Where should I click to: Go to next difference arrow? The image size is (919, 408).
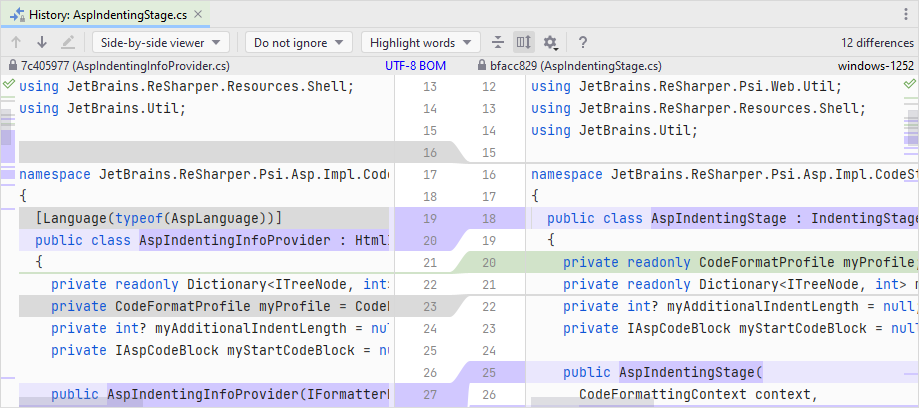coord(42,42)
